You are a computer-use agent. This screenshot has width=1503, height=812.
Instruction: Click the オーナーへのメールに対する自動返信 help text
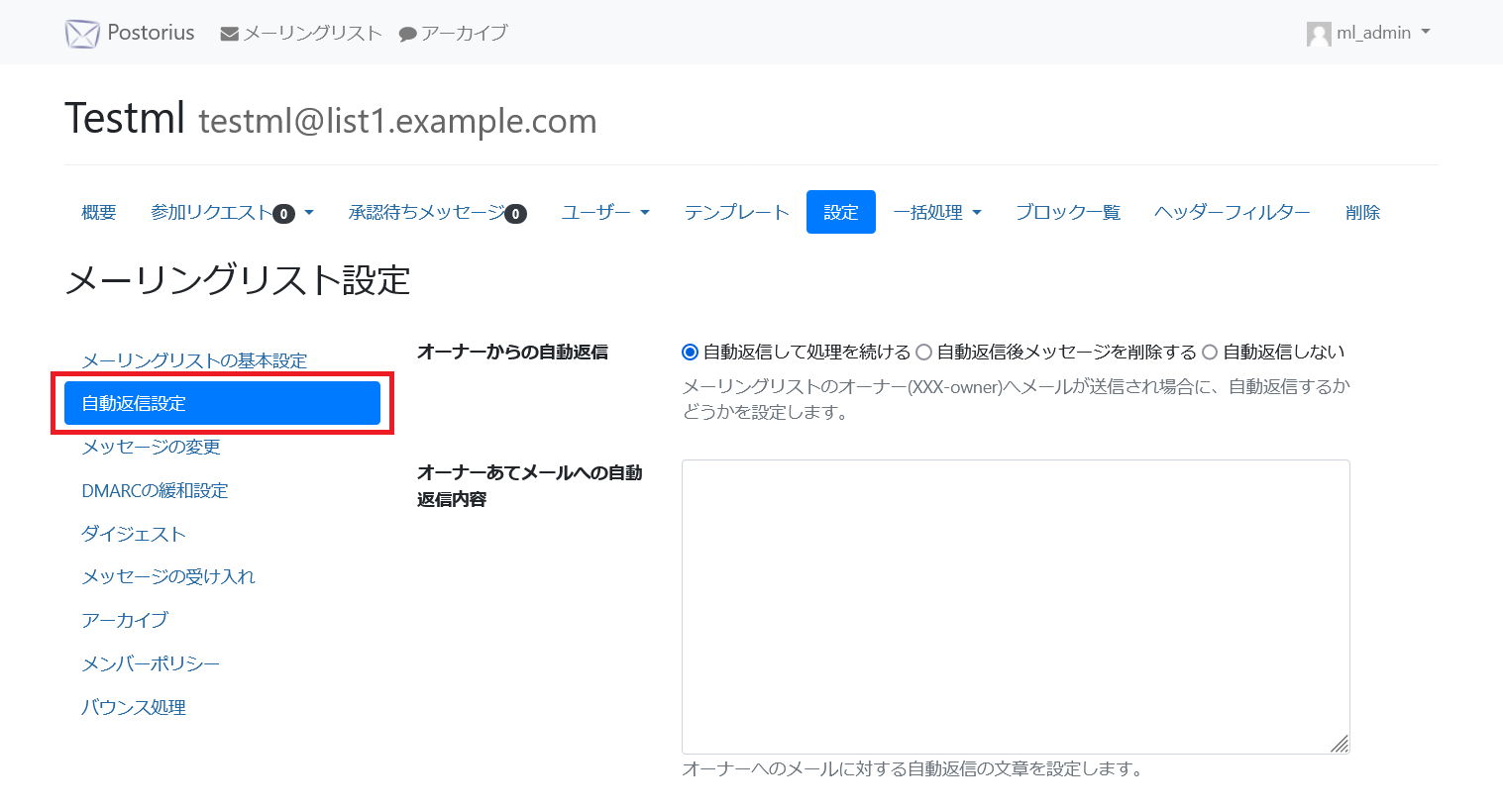(913, 768)
